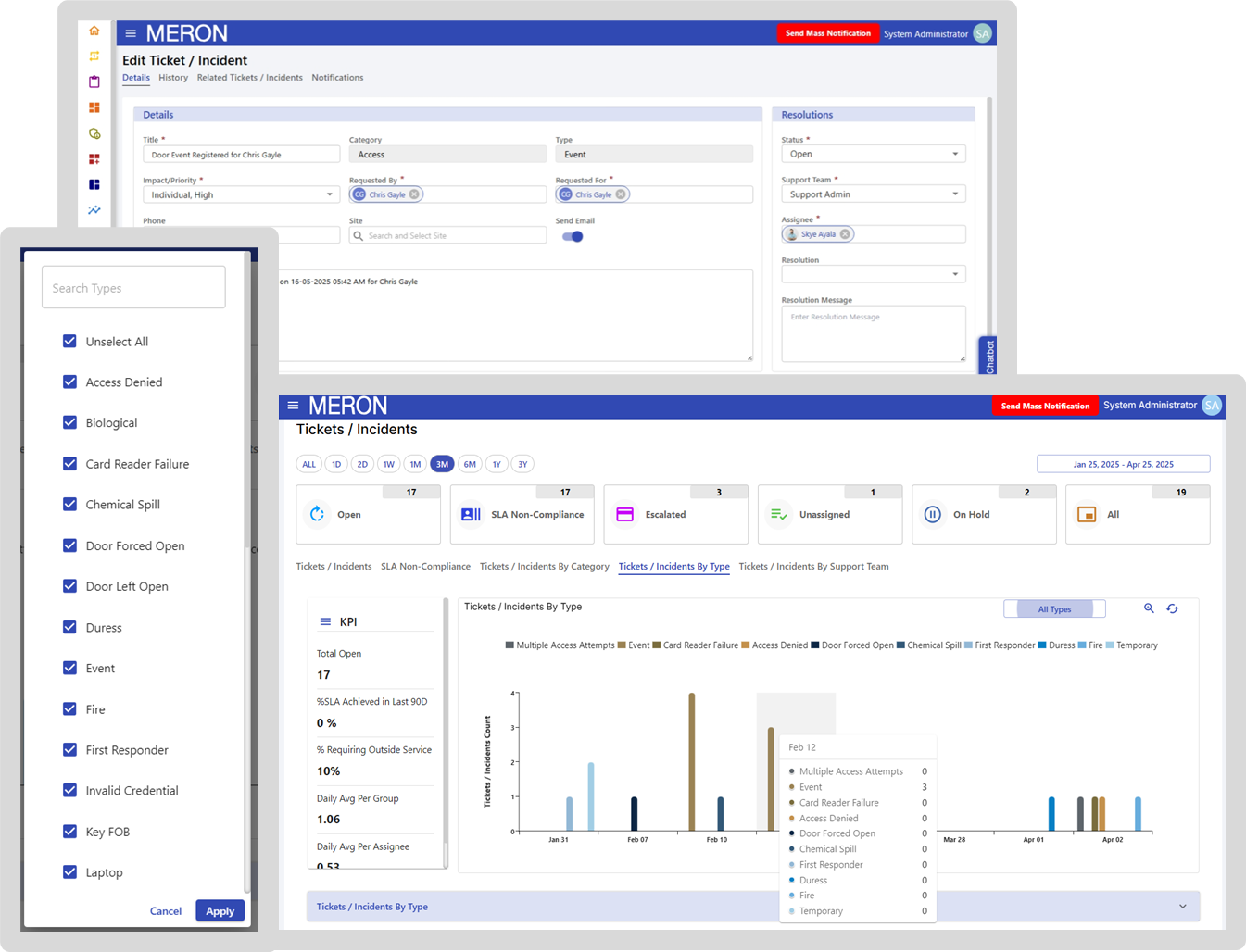Remove assignee Skye Ayala chip
1246x952 pixels.
[x=845, y=234]
